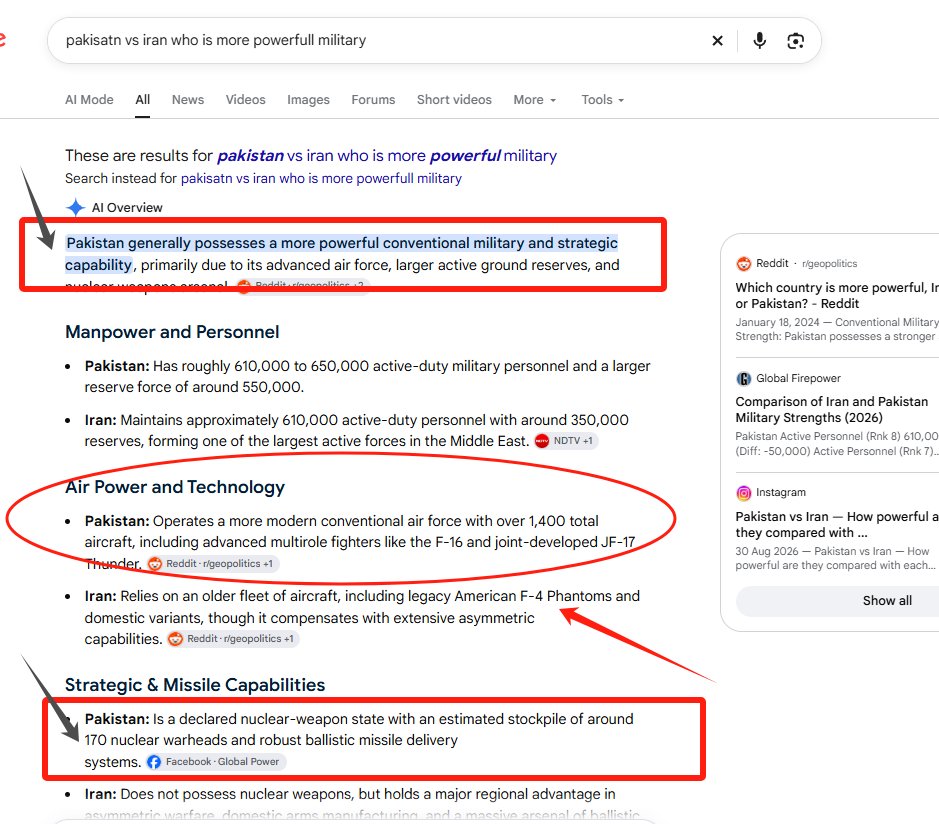This screenshot has width=939, height=824.
Task: Switch to the Forums tab
Action: (x=373, y=100)
